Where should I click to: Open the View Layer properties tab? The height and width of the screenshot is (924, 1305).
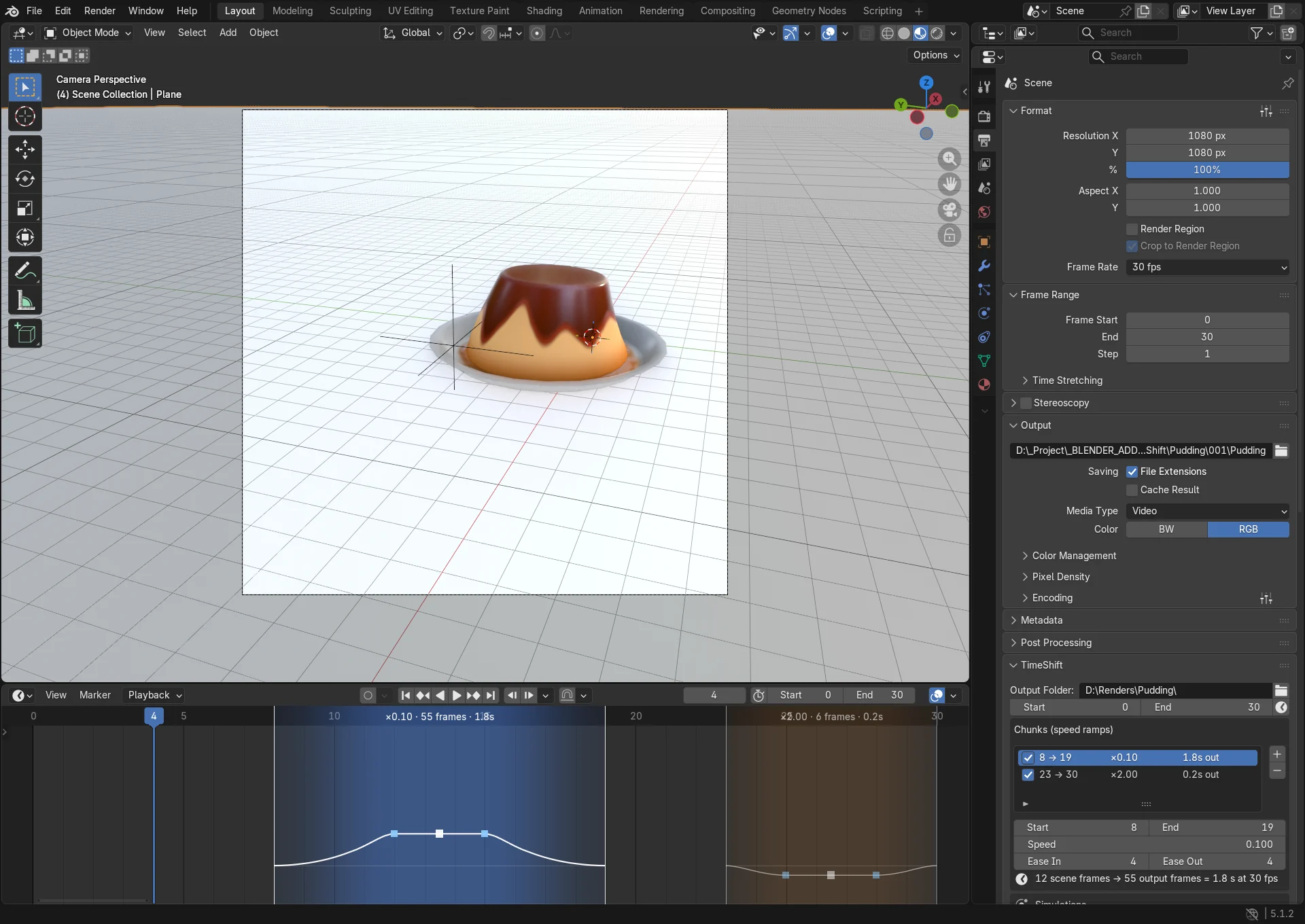(x=984, y=164)
